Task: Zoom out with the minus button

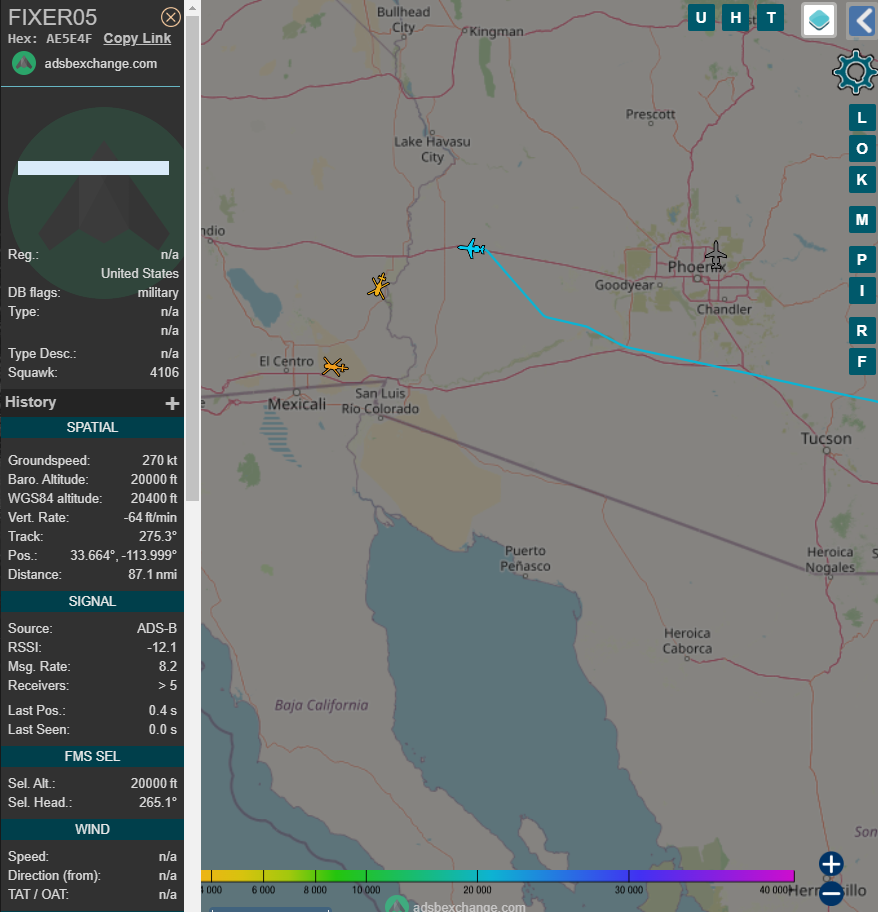Action: pos(831,893)
